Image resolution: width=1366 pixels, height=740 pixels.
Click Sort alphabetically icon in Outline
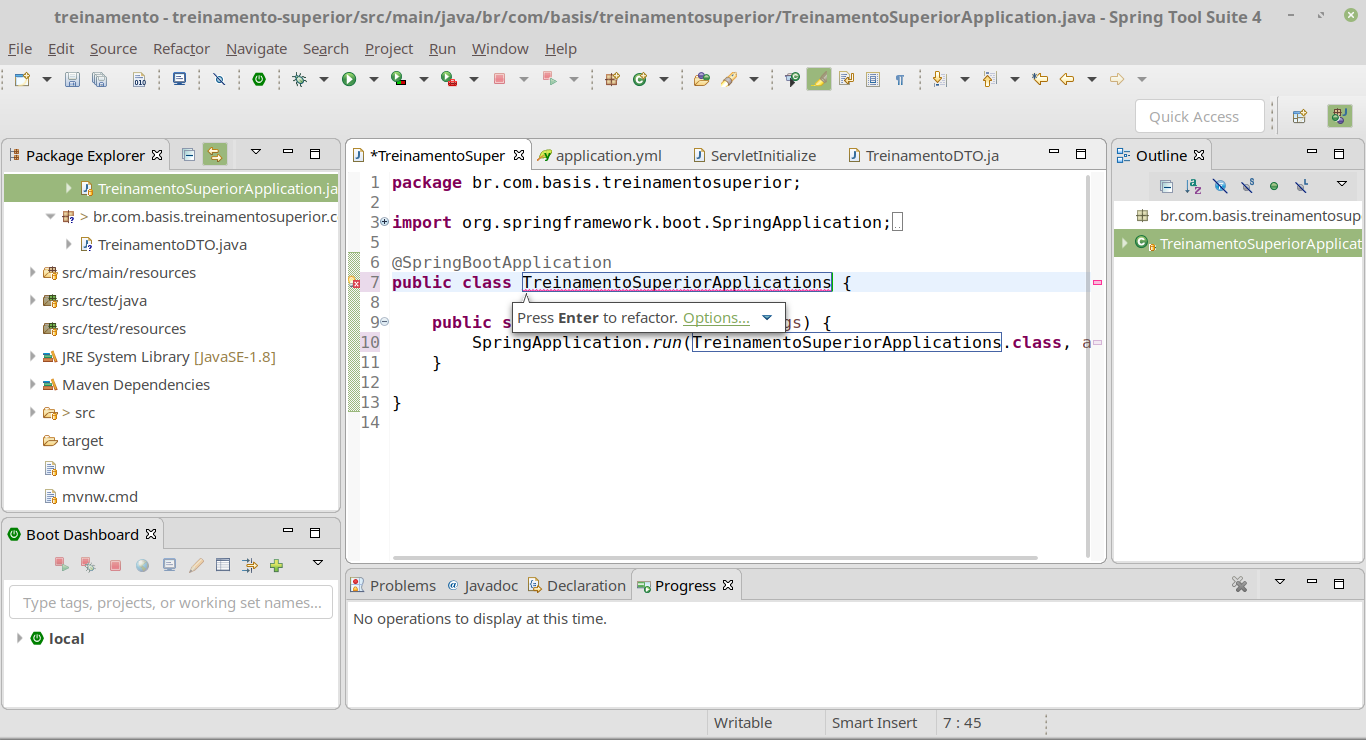coord(1193,186)
